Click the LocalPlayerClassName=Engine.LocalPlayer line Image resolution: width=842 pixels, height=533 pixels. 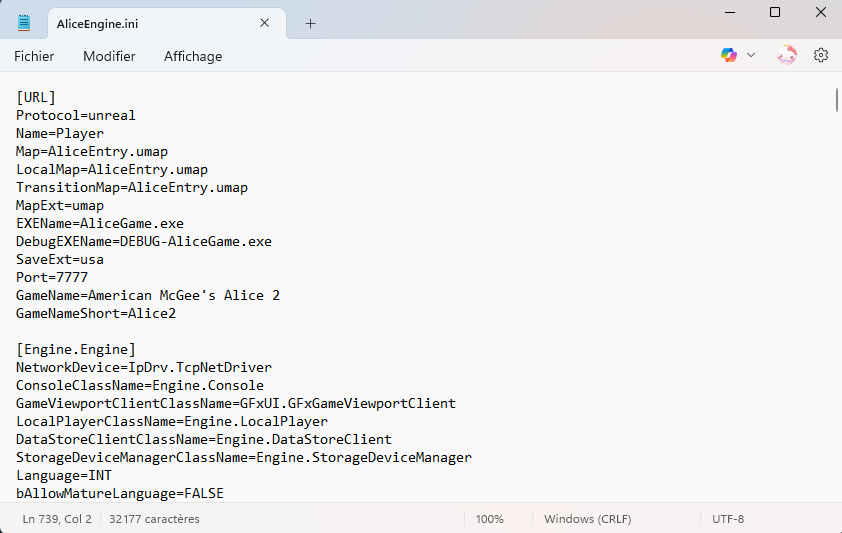[x=172, y=421]
